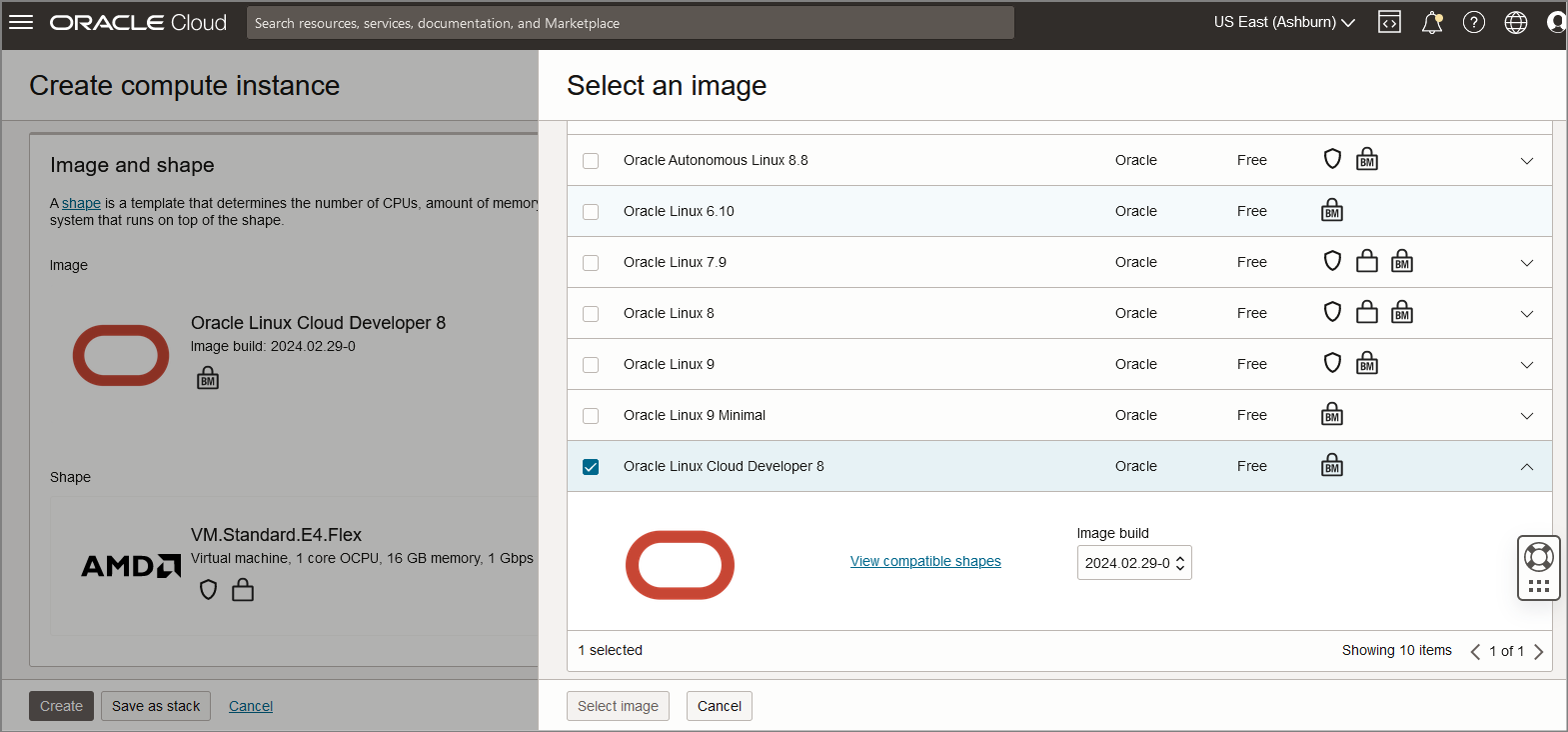This screenshot has height=732, width=1568.
Task: Select the Oracle Linux 7.9 checkbox
Action: pos(591,263)
